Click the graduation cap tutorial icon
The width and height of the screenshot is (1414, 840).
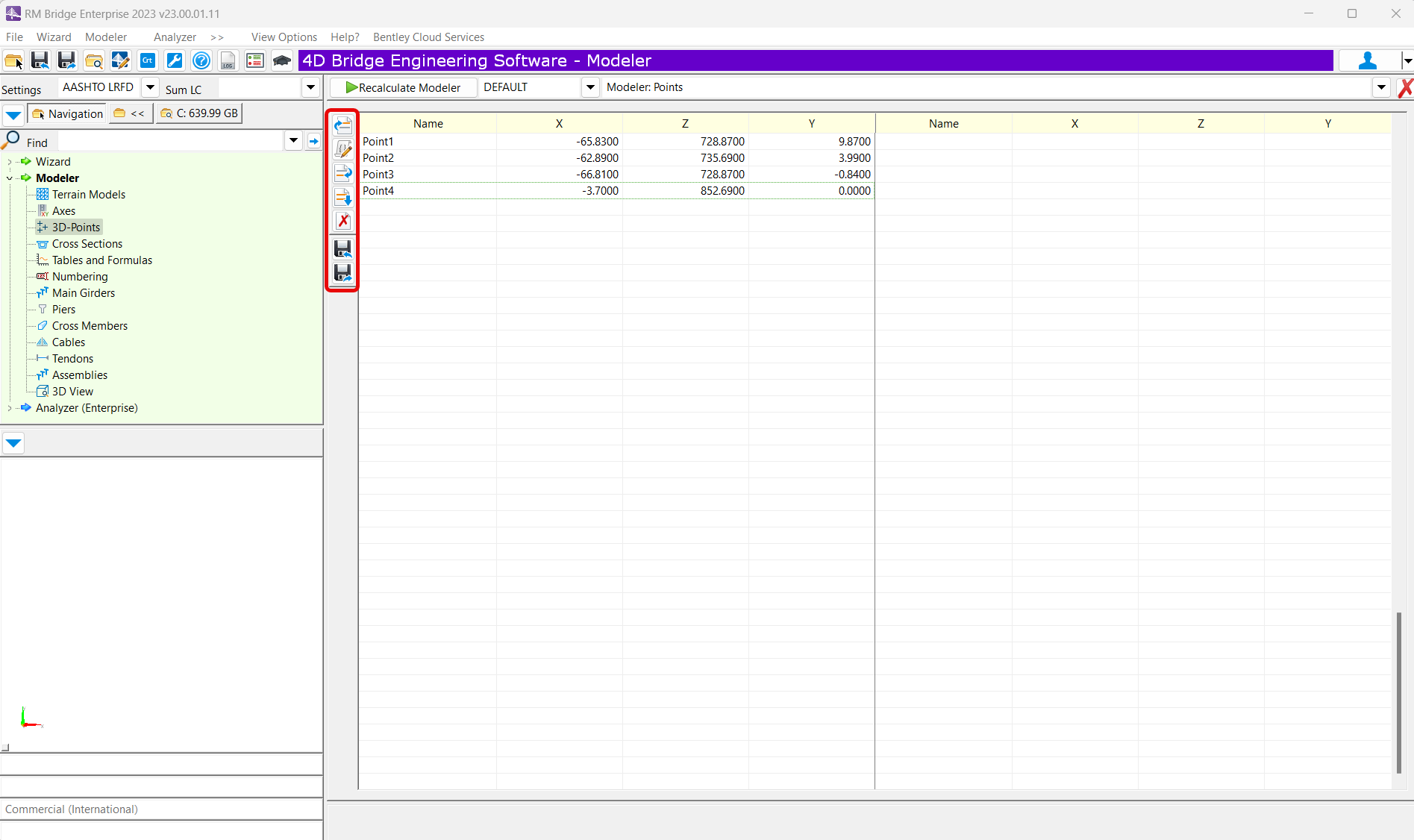point(282,61)
